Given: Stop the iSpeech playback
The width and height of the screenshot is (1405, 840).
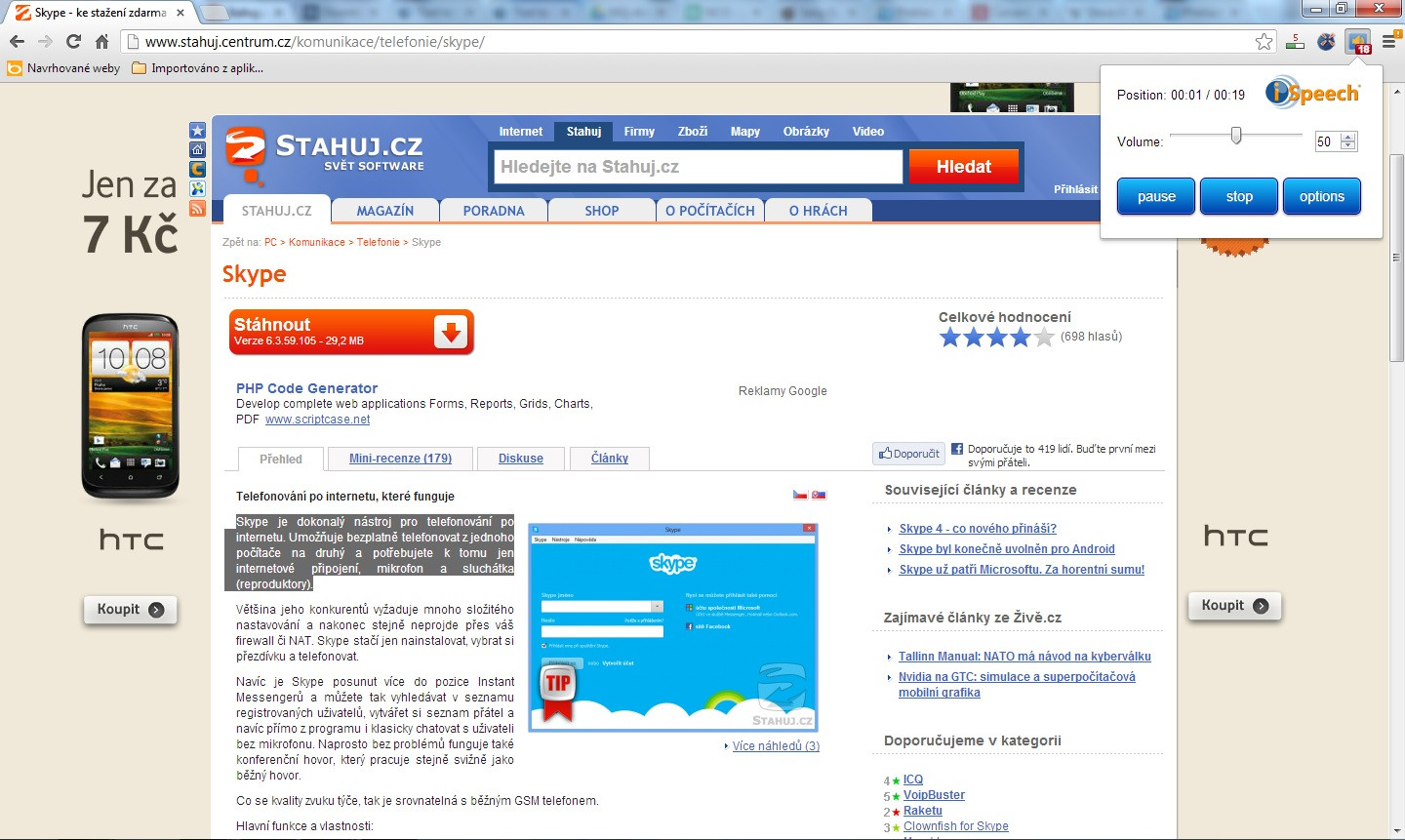Looking at the screenshot, I should 1239,196.
